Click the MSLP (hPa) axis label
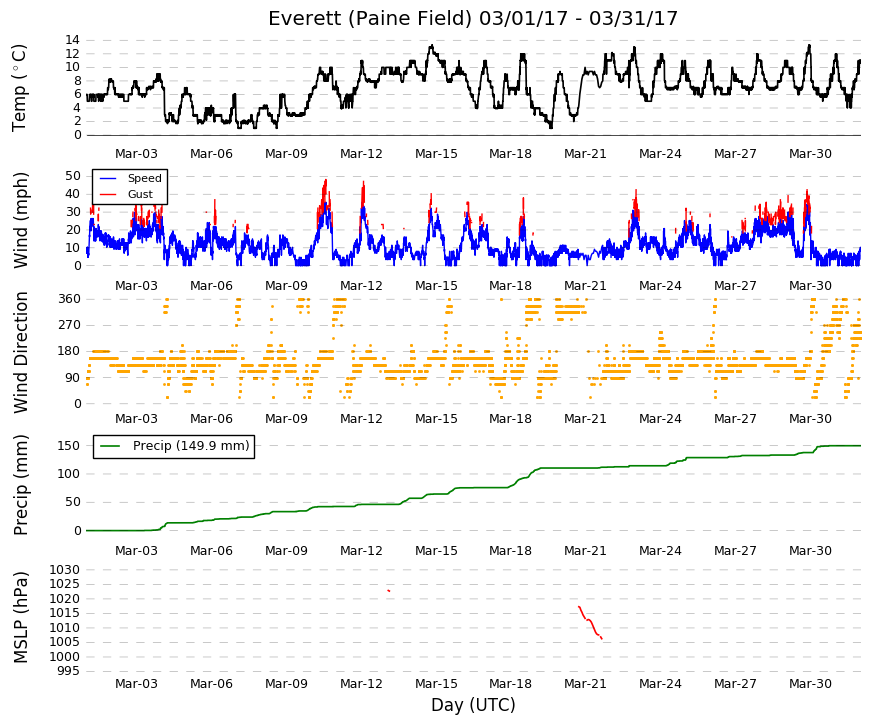This screenshot has height=725, width=871. pyautogui.click(x=20, y=617)
